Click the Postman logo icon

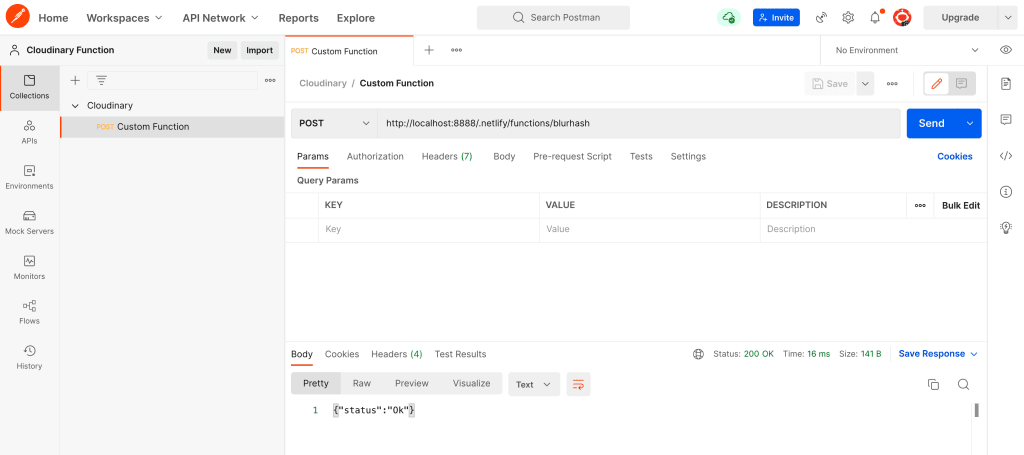pyautogui.click(x=17, y=18)
